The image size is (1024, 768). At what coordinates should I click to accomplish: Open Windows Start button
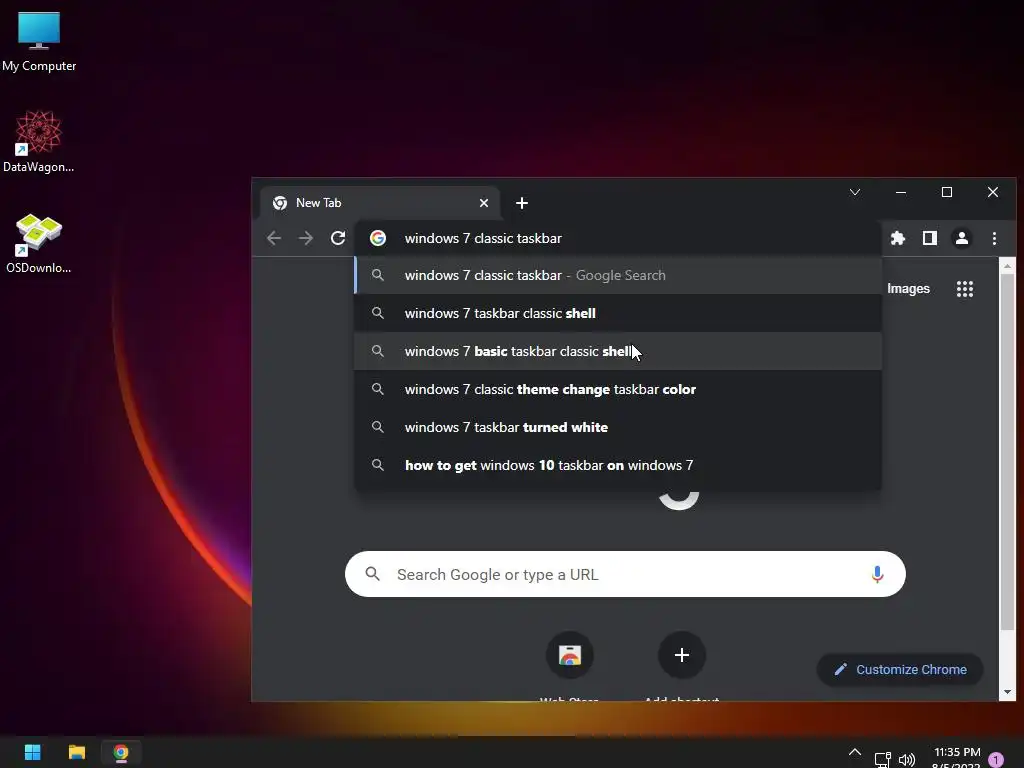(x=33, y=752)
